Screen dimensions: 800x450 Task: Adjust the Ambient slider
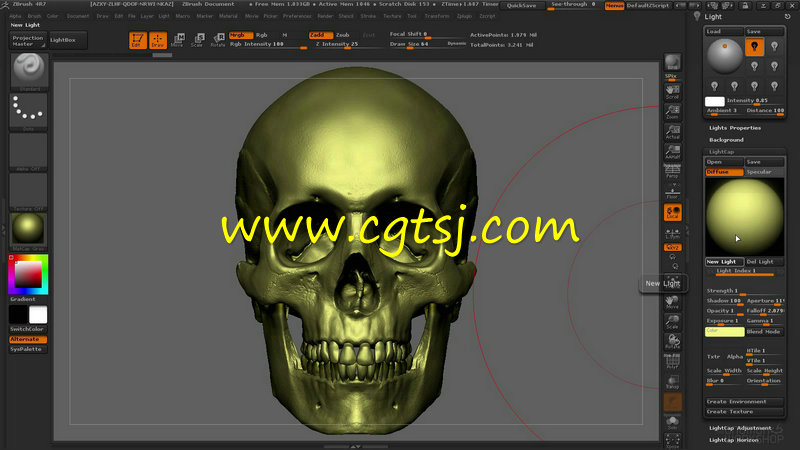pyautogui.click(x=723, y=111)
